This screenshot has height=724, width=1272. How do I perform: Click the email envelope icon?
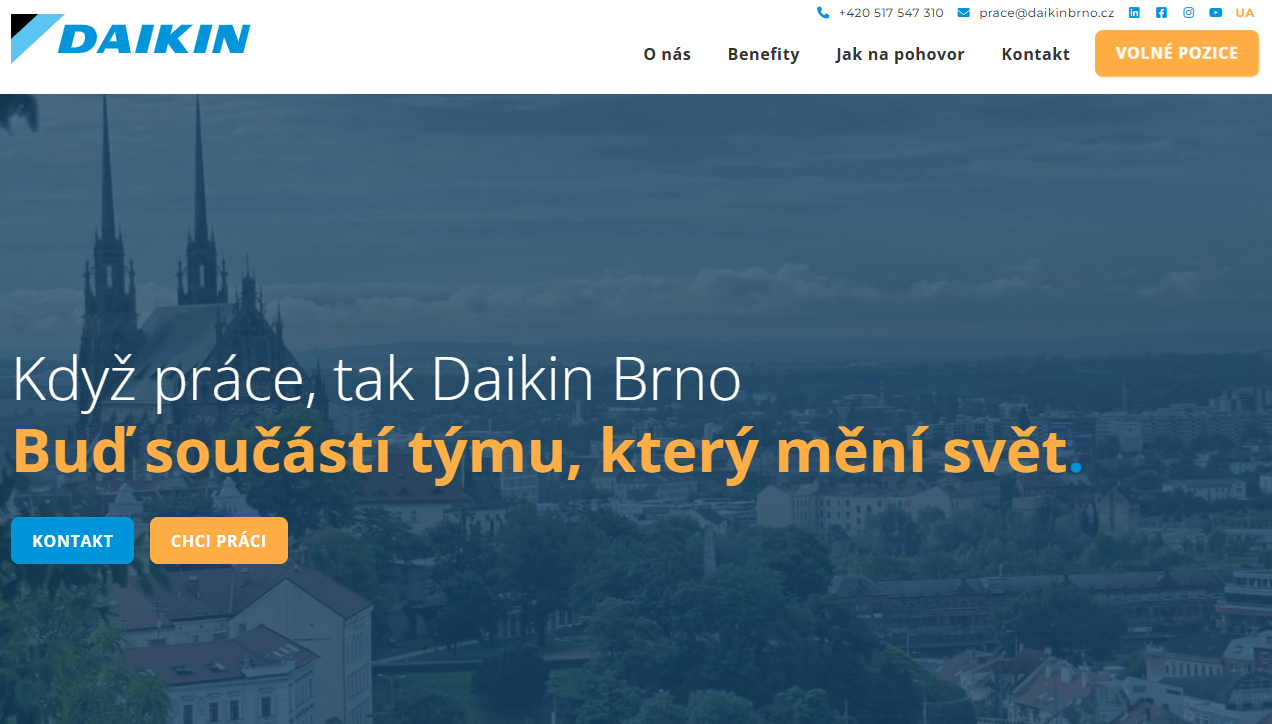pos(963,13)
